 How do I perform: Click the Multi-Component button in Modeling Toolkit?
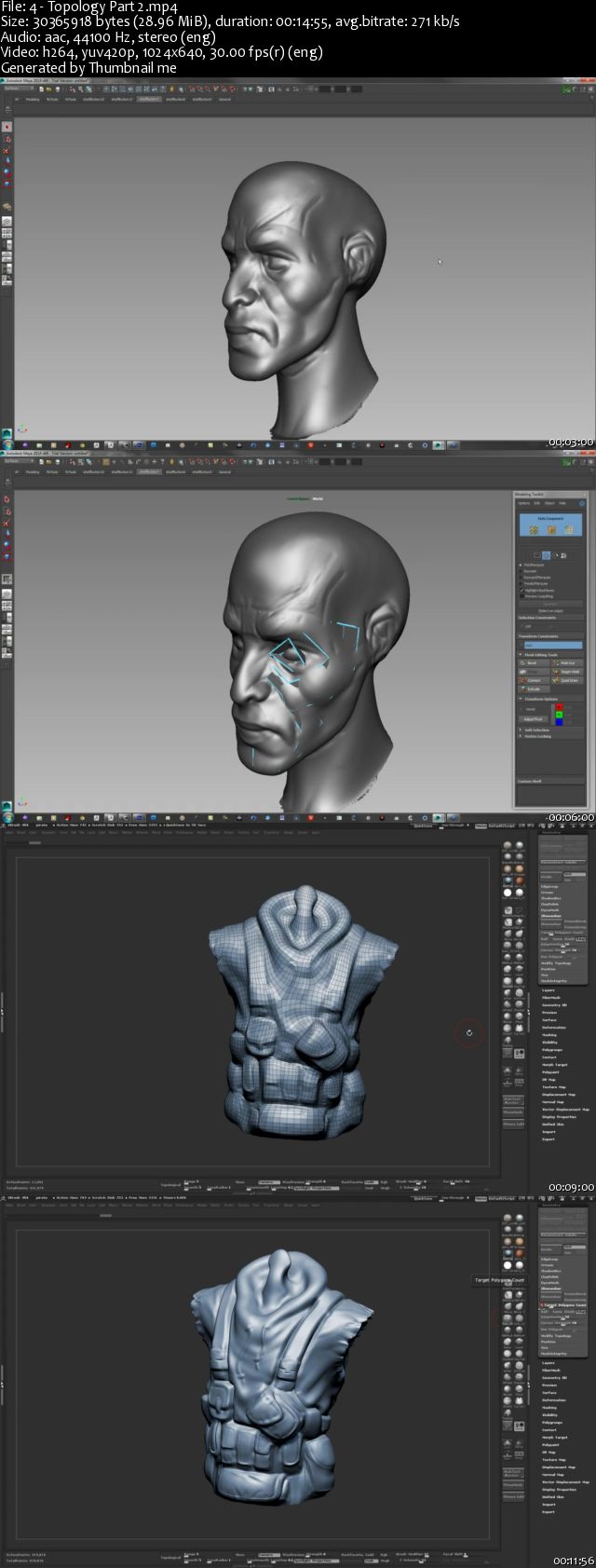[x=550, y=525]
